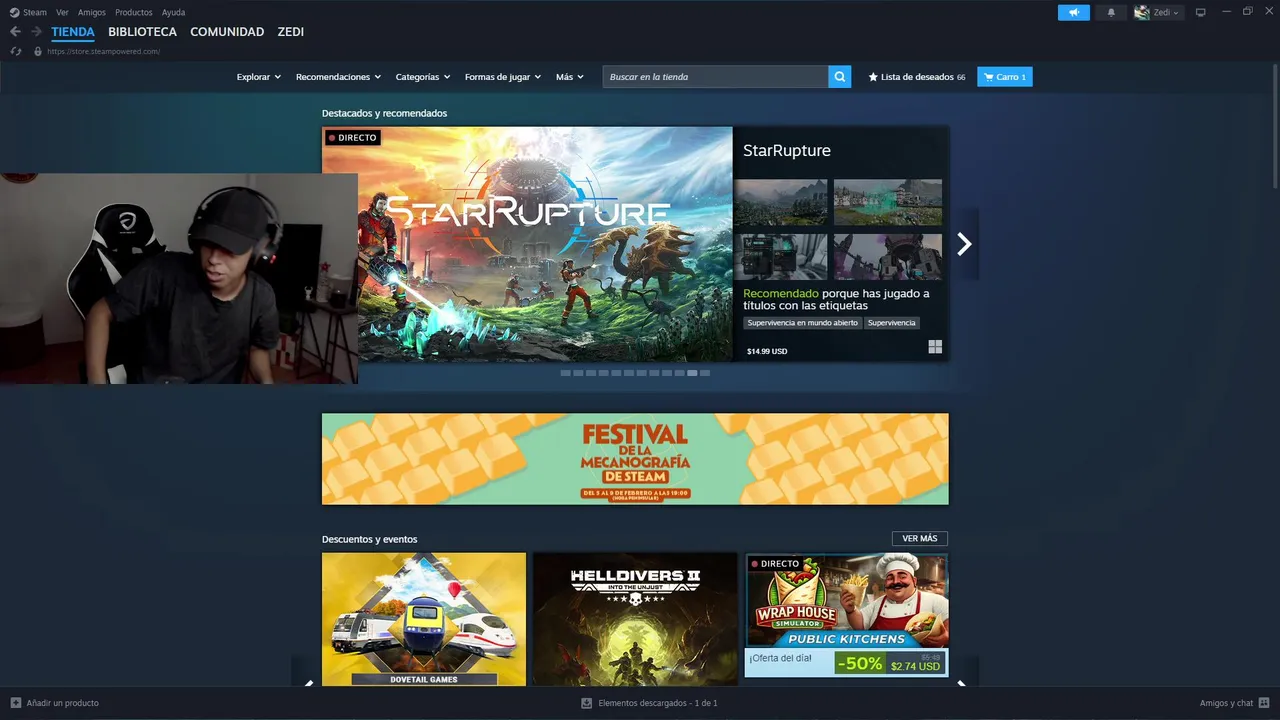The width and height of the screenshot is (1280, 720).
Task: Expand the Explorar dropdown
Action: [259, 77]
